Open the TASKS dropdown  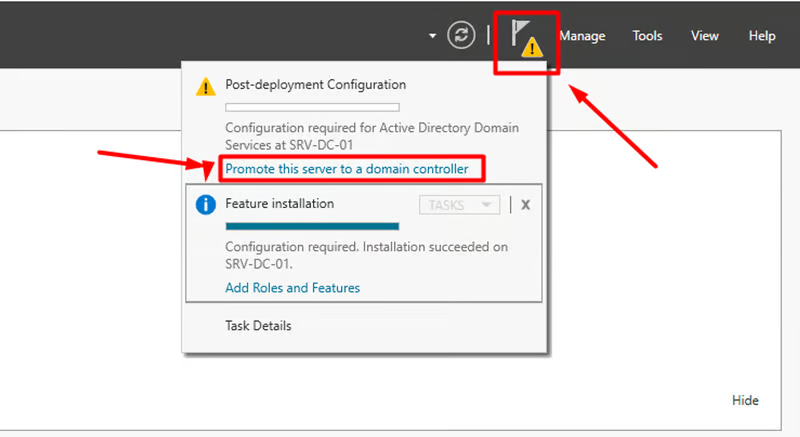click(458, 204)
